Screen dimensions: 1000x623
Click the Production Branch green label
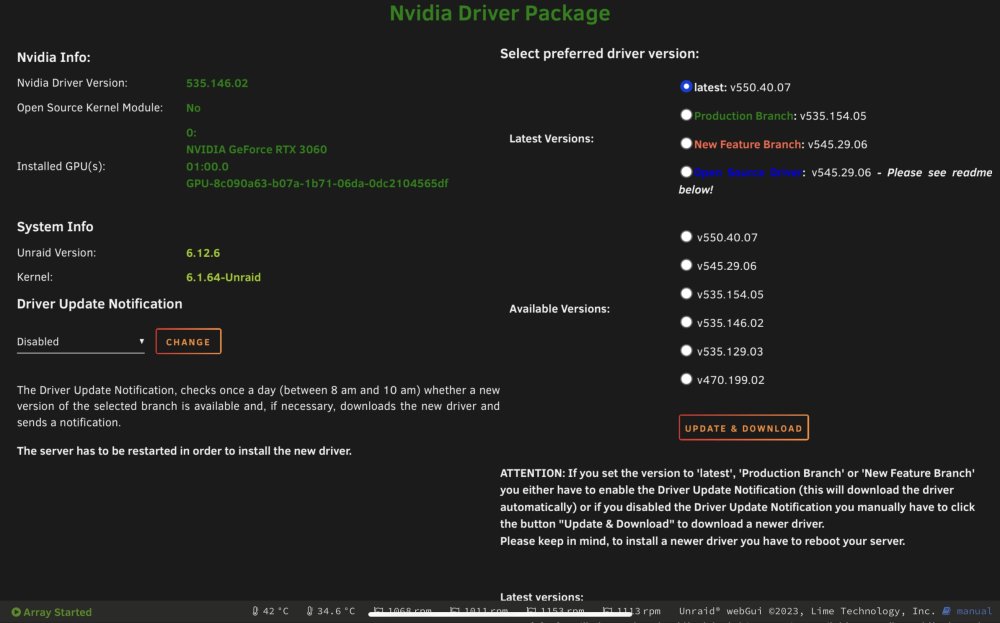point(743,116)
